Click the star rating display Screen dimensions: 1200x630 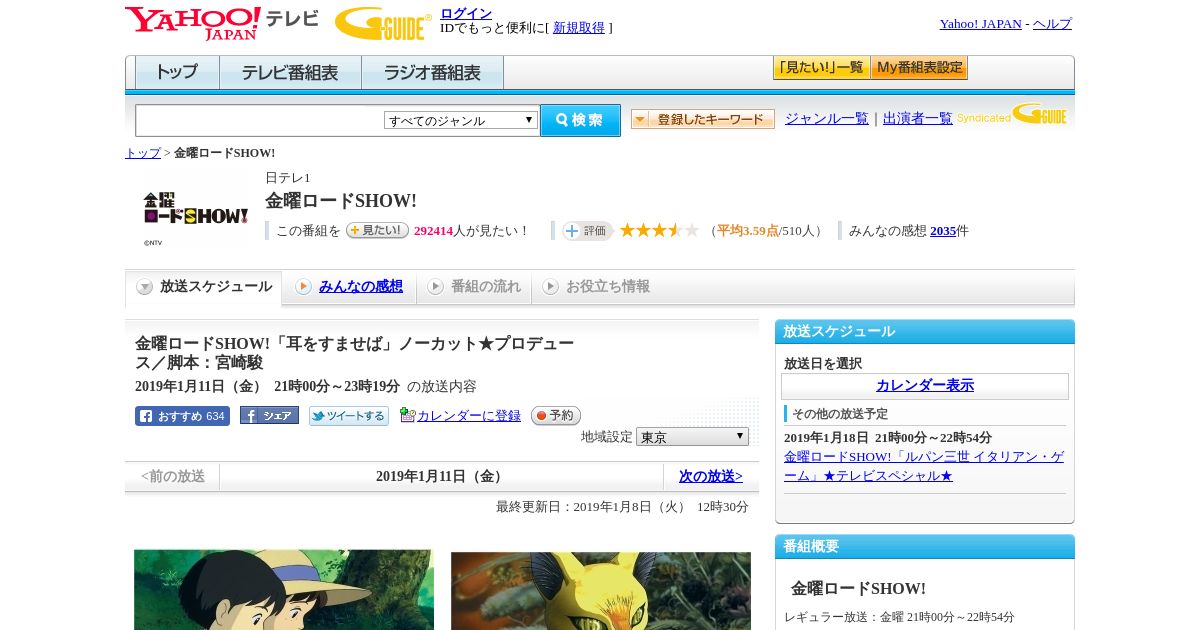659,230
